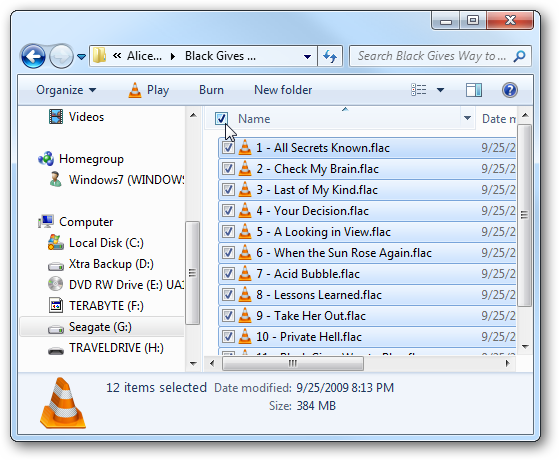Click Burn in the toolbar

[x=211, y=90]
